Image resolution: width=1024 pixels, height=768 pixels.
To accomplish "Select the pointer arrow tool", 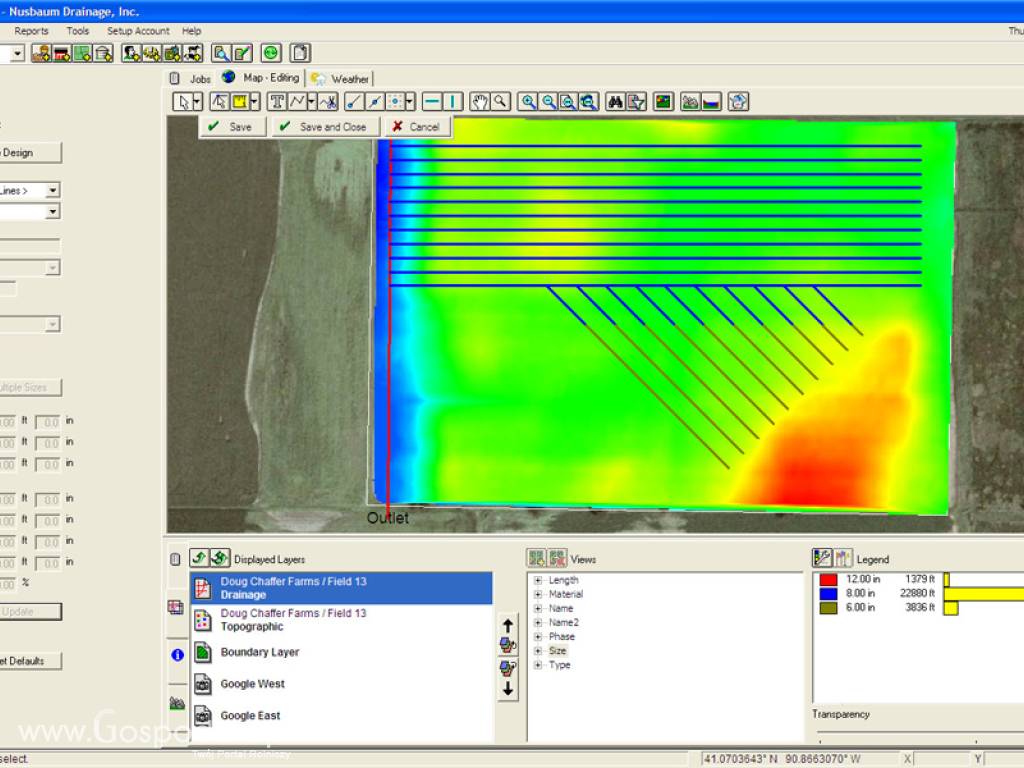I will click(184, 102).
